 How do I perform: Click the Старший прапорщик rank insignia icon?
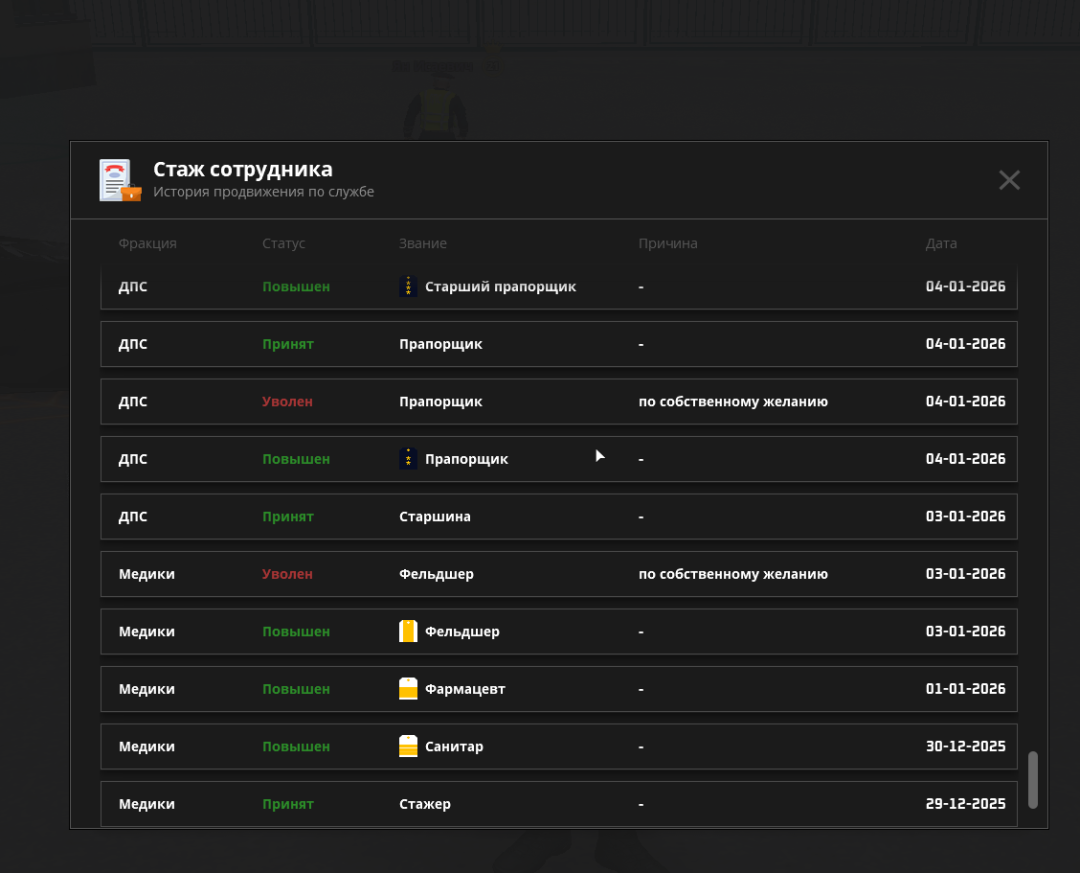coord(408,287)
